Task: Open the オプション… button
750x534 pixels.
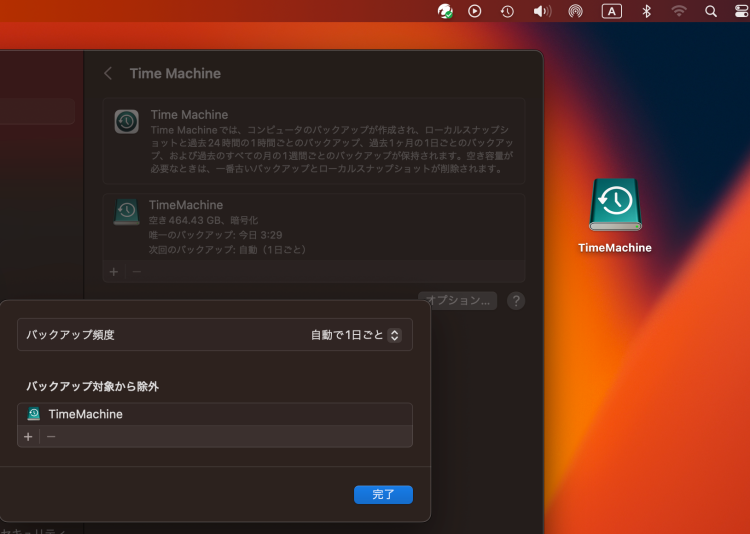Action: pos(457,300)
